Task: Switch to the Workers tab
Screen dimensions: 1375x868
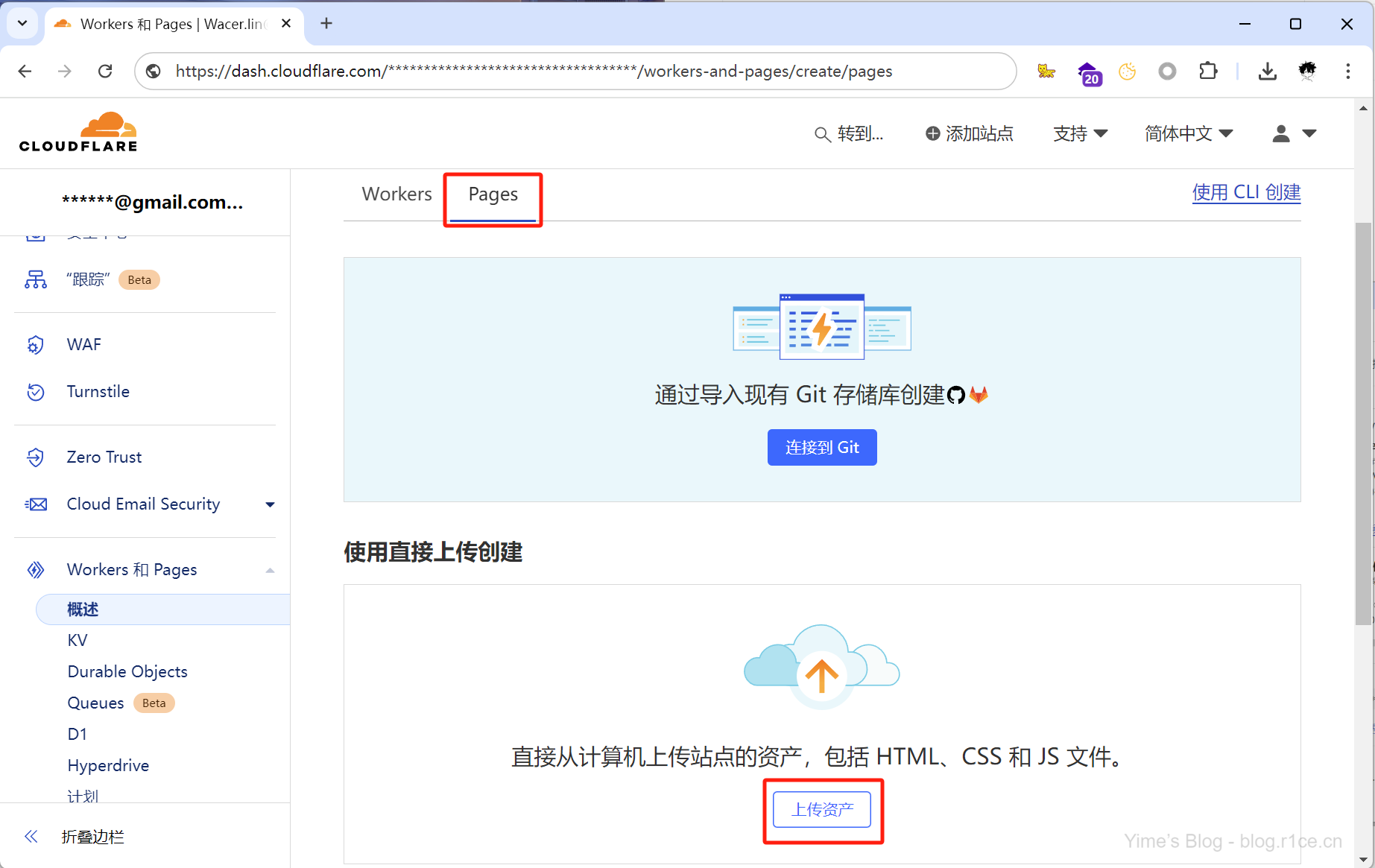Action: click(x=396, y=194)
